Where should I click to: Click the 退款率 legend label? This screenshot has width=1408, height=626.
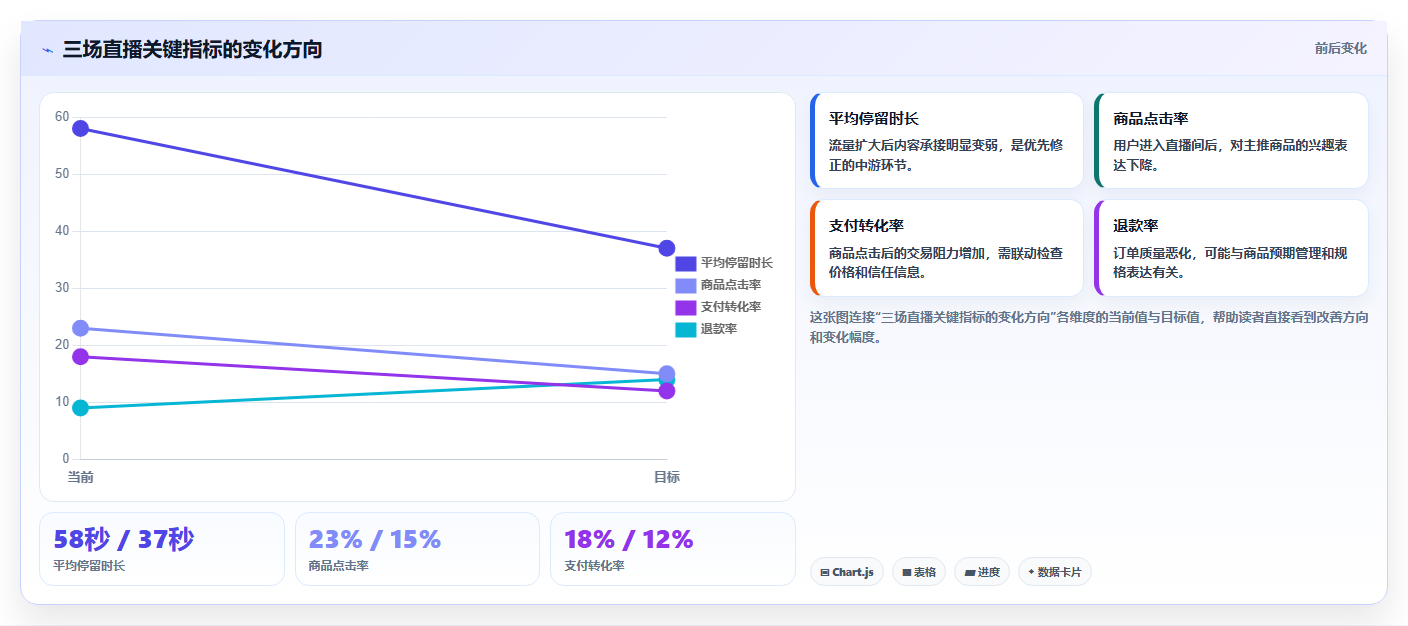(x=719, y=329)
